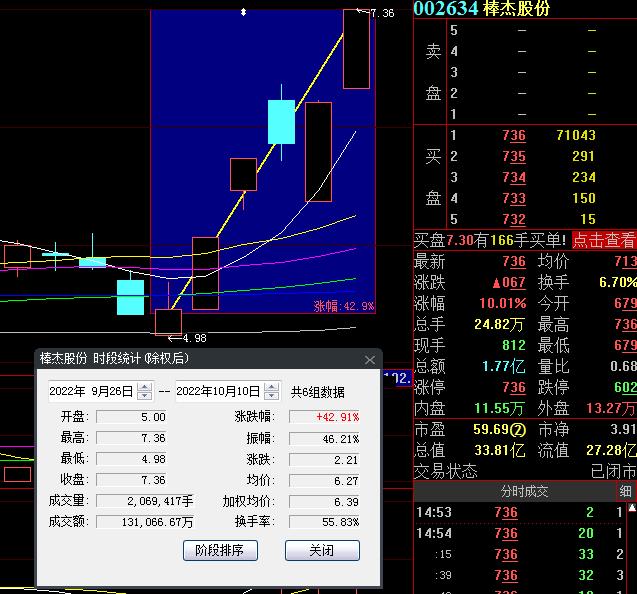Screen dimensions: 637x594
Task: Click start date spinner on 9月26日 field
Action: (x=145, y=391)
